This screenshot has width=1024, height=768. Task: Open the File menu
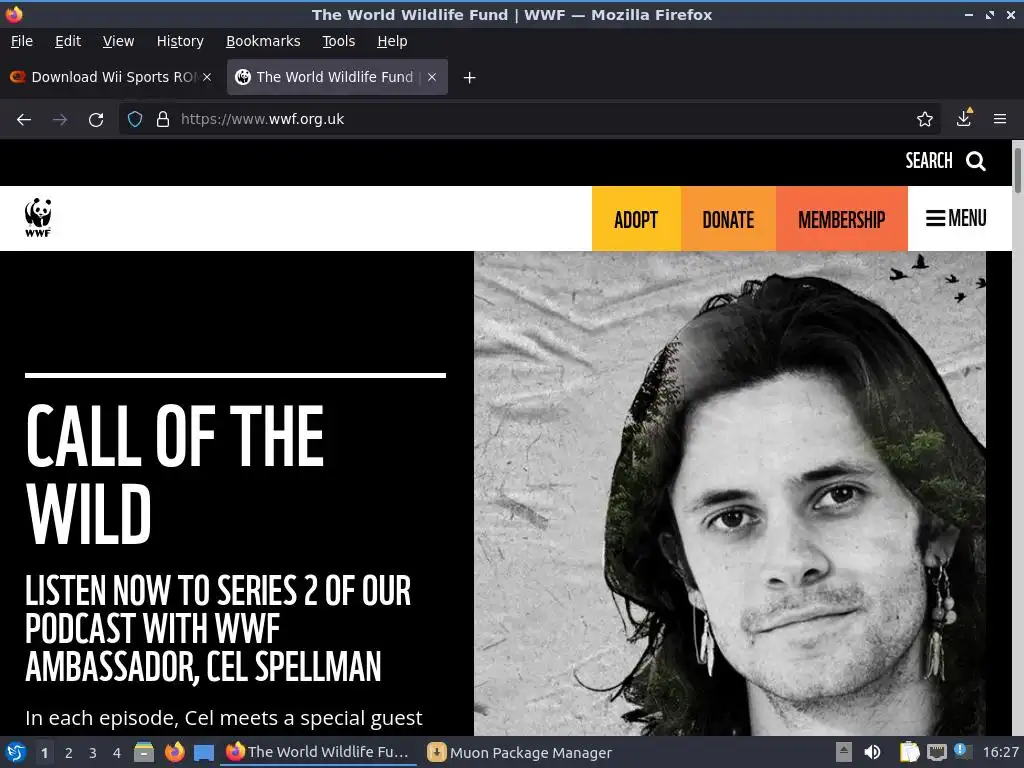(x=22, y=41)
